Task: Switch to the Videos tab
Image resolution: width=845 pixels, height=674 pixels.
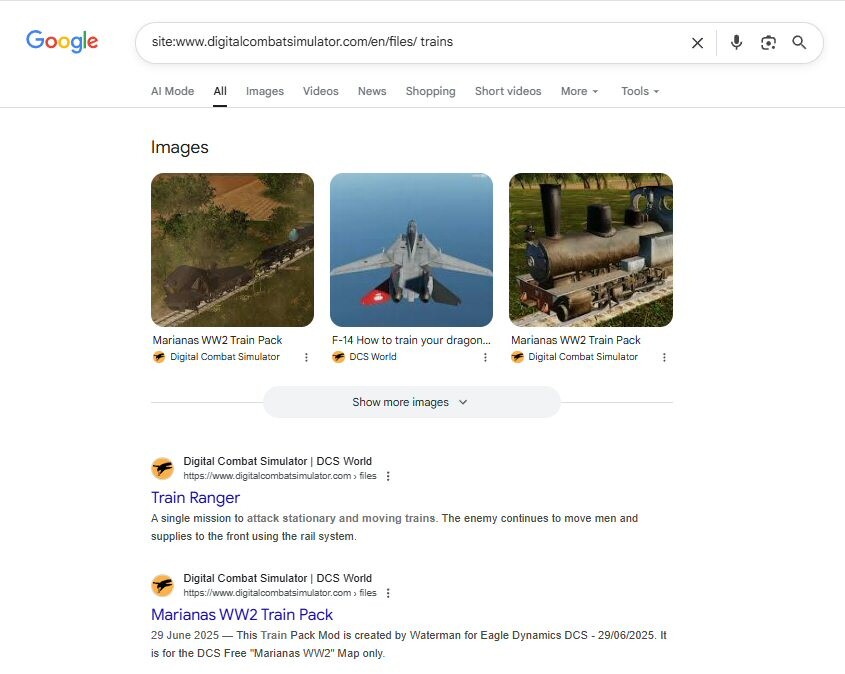Action: coord(321,91)
